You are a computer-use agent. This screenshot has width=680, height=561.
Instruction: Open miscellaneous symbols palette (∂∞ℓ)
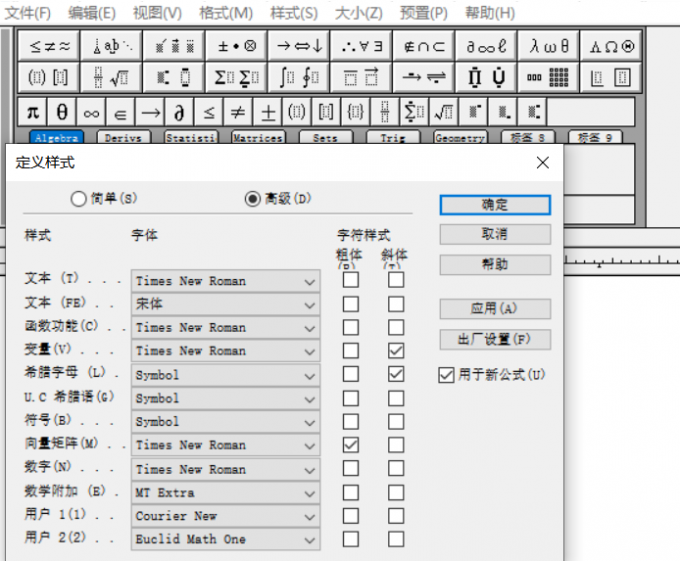(x=486, y=46)
